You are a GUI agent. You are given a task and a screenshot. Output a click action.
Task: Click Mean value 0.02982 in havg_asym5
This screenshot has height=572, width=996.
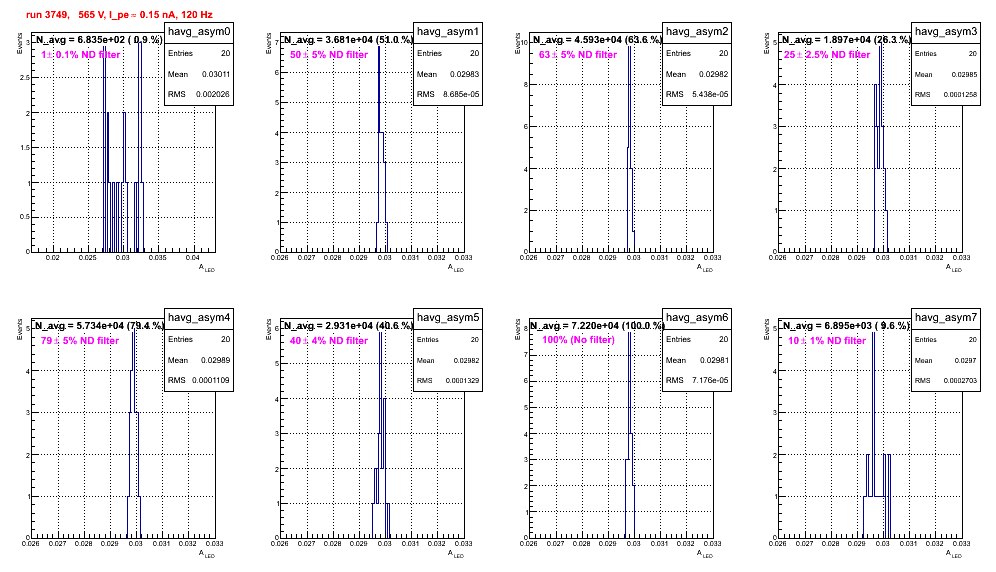tap(466, 360)
